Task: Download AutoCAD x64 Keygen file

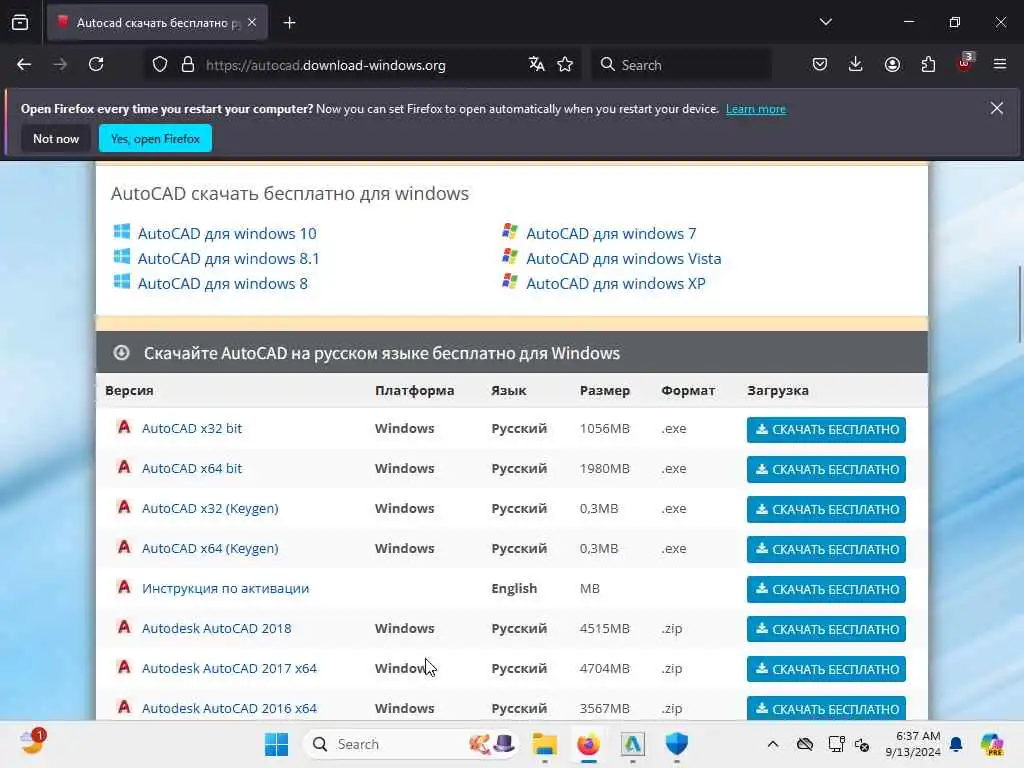Action: pyautogui.click(x=826, y=549)
